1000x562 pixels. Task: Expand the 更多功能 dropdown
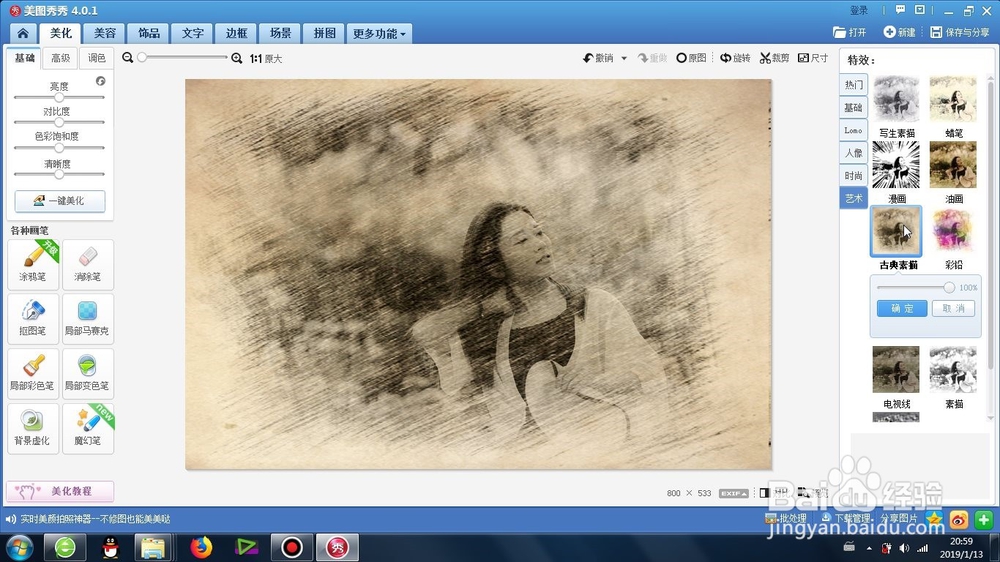coord(379,33)
